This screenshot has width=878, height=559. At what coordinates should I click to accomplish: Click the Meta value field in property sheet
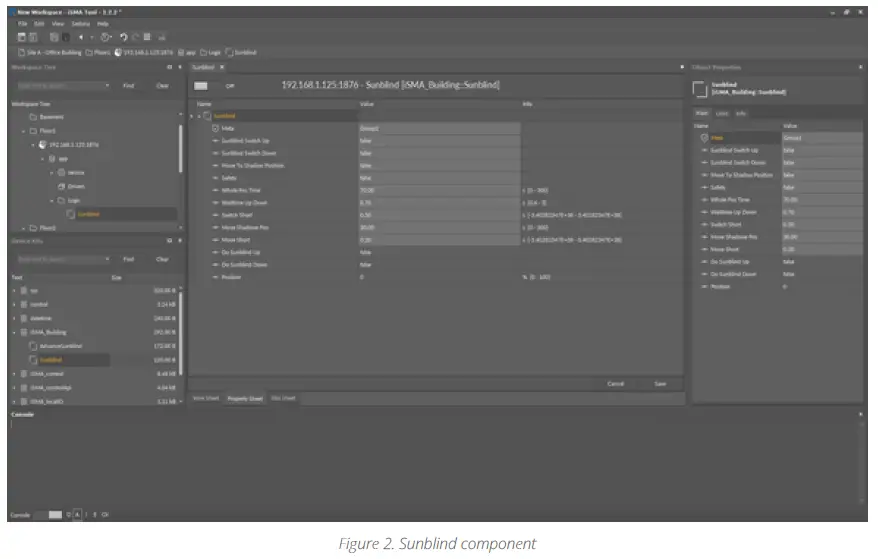pyautogui.click(x=440, y=128)
